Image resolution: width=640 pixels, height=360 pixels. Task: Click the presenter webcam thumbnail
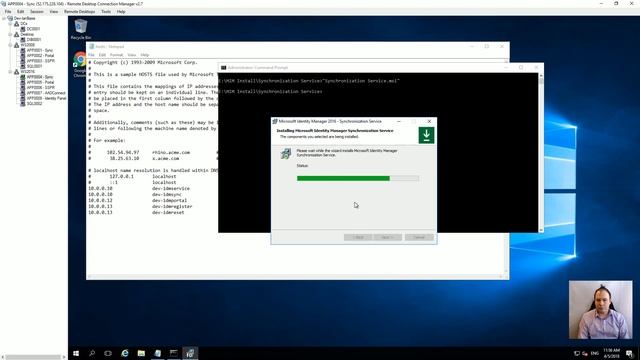coord(600,310)
